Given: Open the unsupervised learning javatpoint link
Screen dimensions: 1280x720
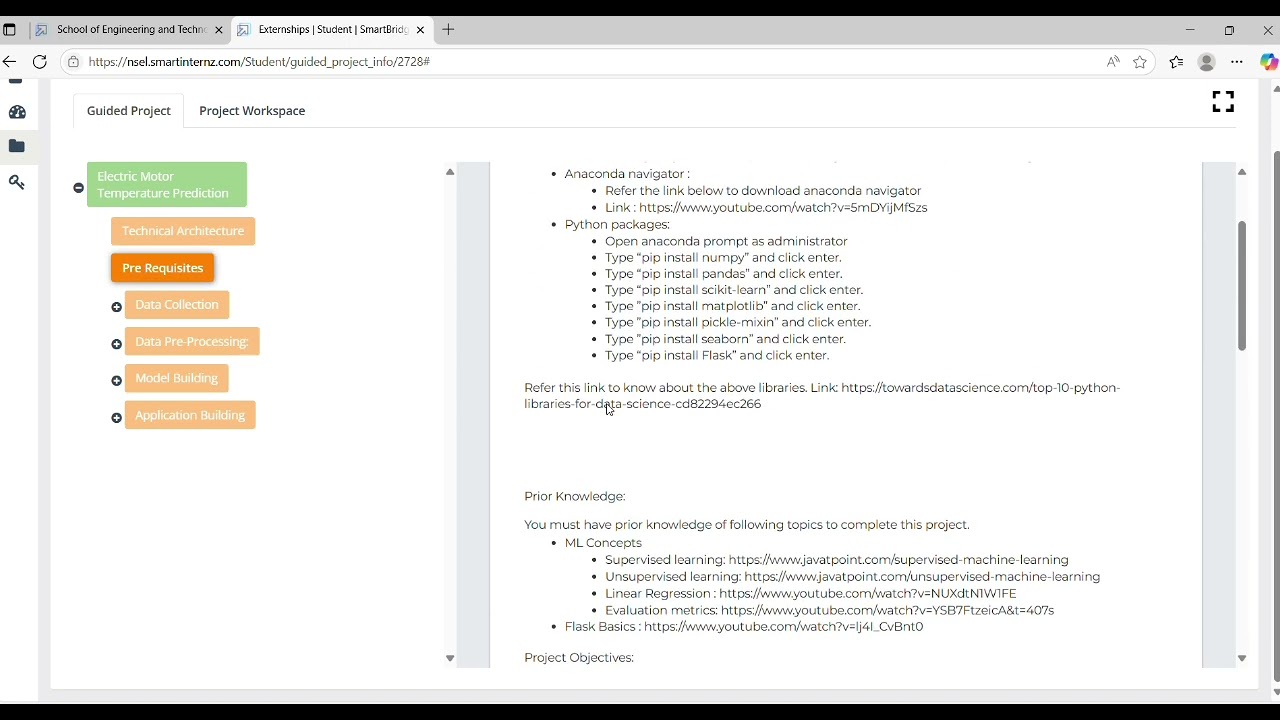Looking at the screenshot, I should 922,577.
